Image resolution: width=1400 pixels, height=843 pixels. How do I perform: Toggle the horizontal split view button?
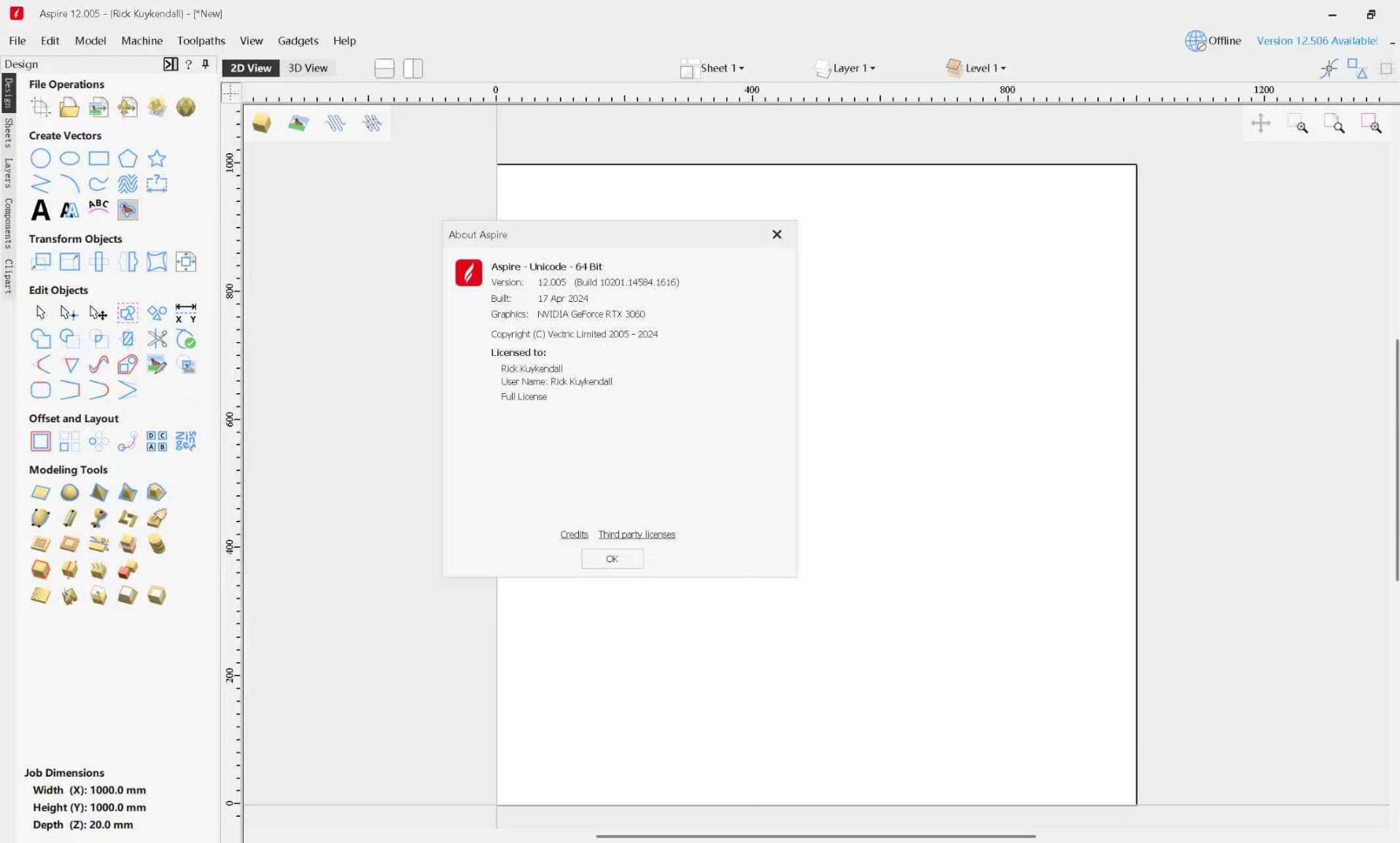384,69
